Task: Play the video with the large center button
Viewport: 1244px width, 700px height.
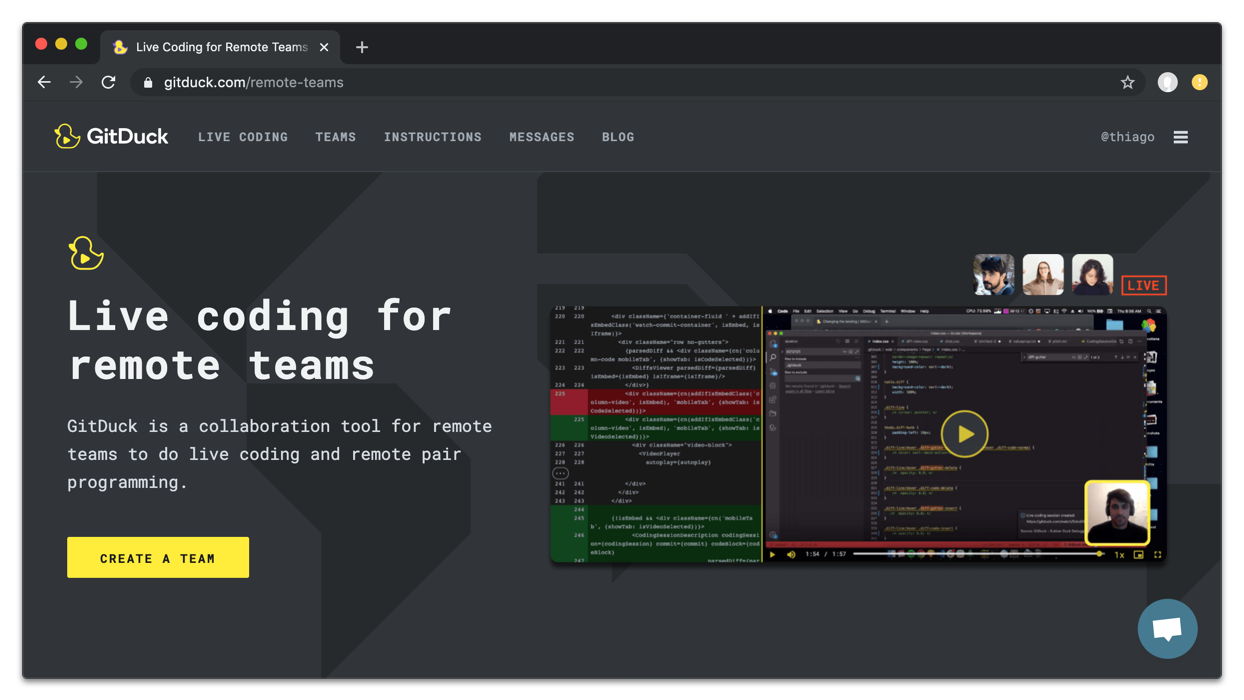Action: pyautogui.click(x=964, y=434)
